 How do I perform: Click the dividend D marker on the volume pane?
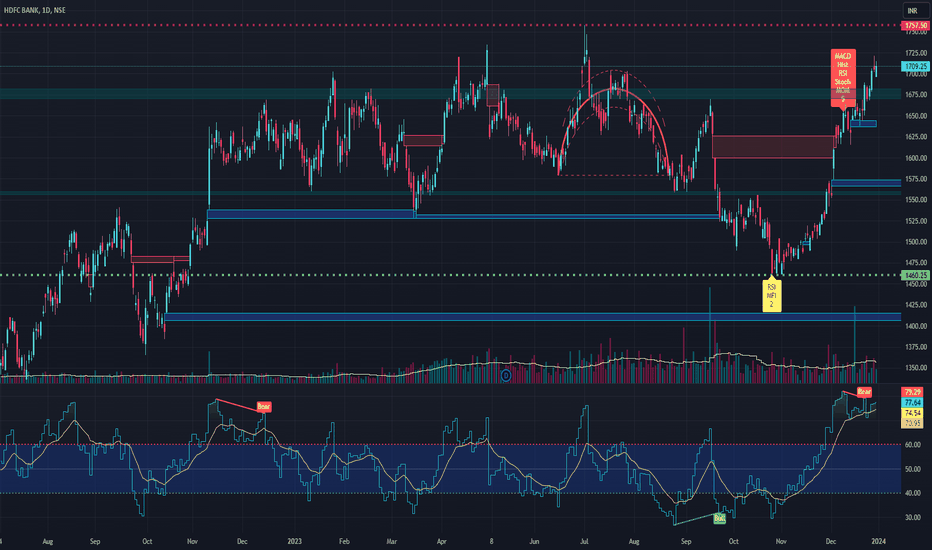[506, 375]
